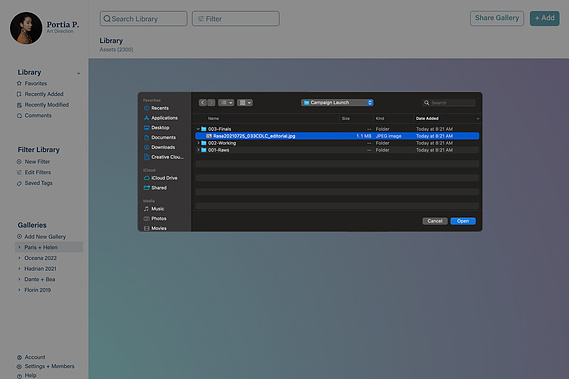Image resolution: width=569 pixels, height=379 pixels.
Task: Collapse the Library section chevron
Action: tap(78, 73)
